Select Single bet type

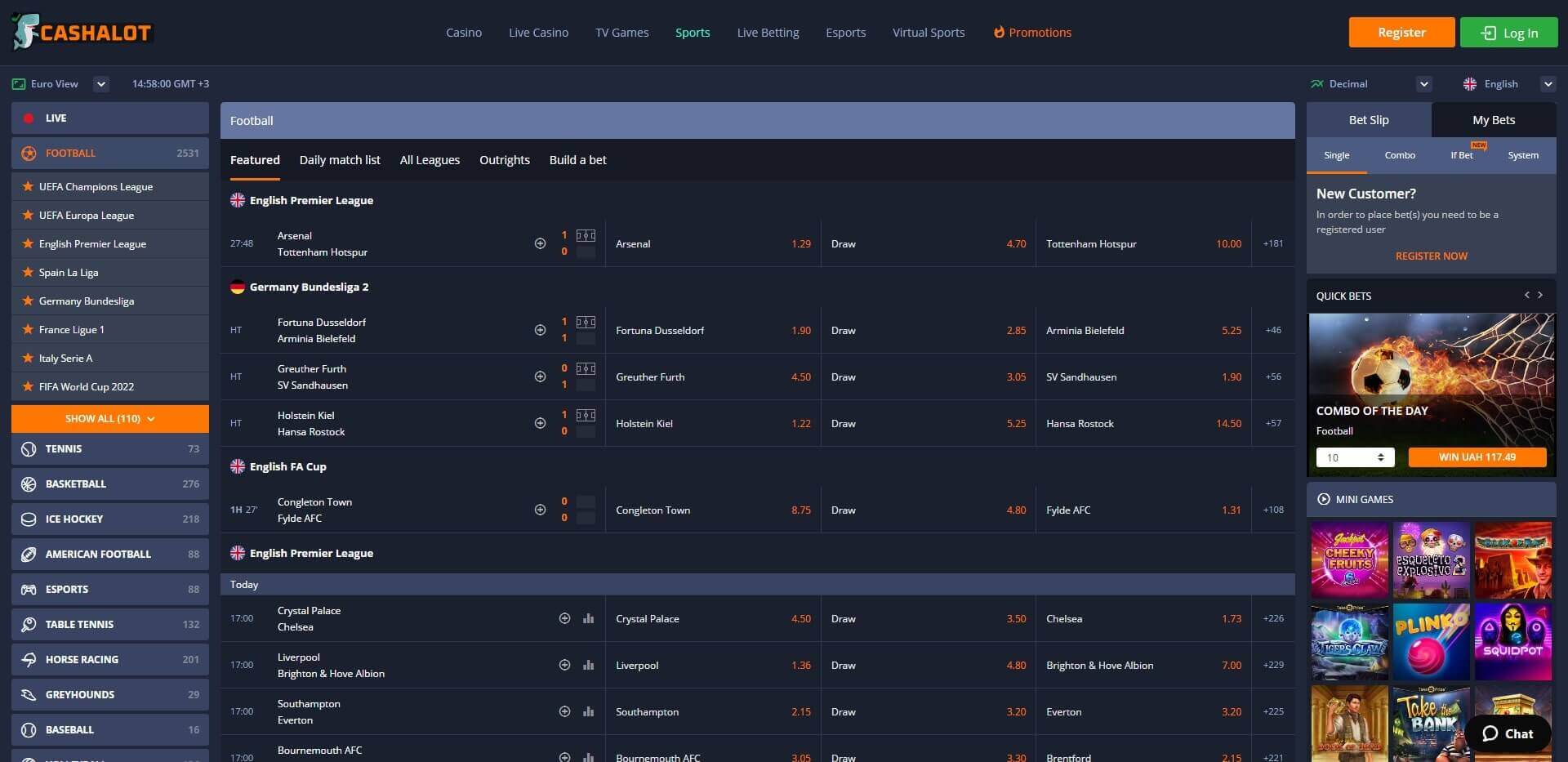(x=1336, y=155)
